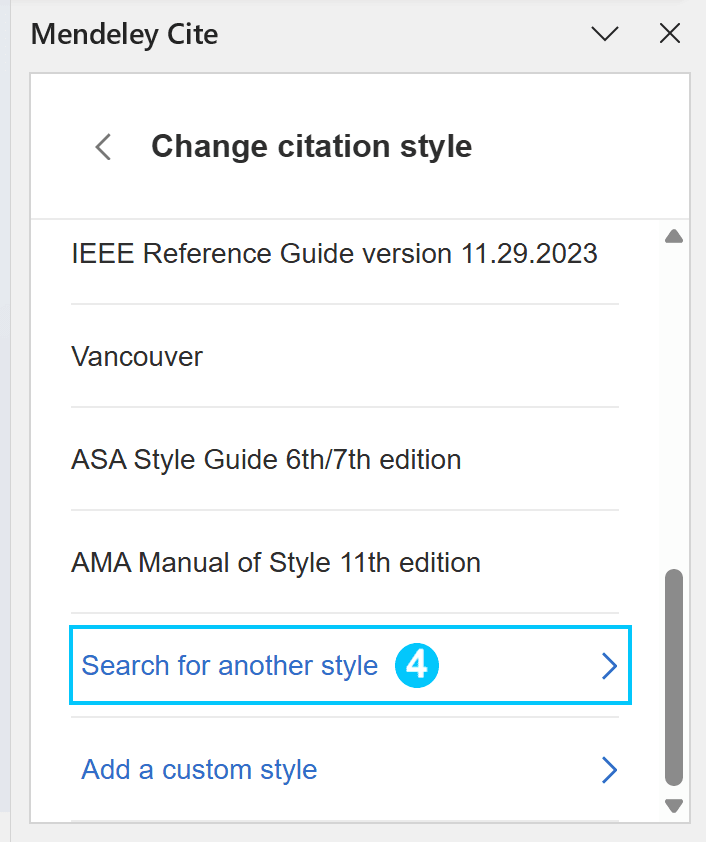Image resolution: width=706 pixels, height=842 pixels.
Task: Open the Search for another style link
Action: (x=229, y=666)
